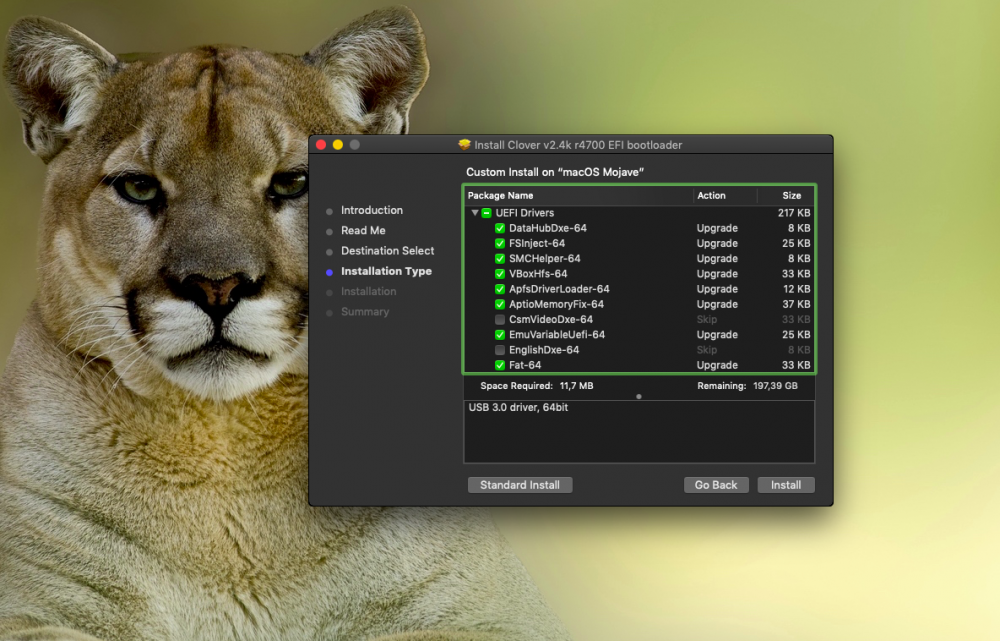Screen dimensions: 1000x641
Task: Click the Action column header
Action: click(711, 196)
